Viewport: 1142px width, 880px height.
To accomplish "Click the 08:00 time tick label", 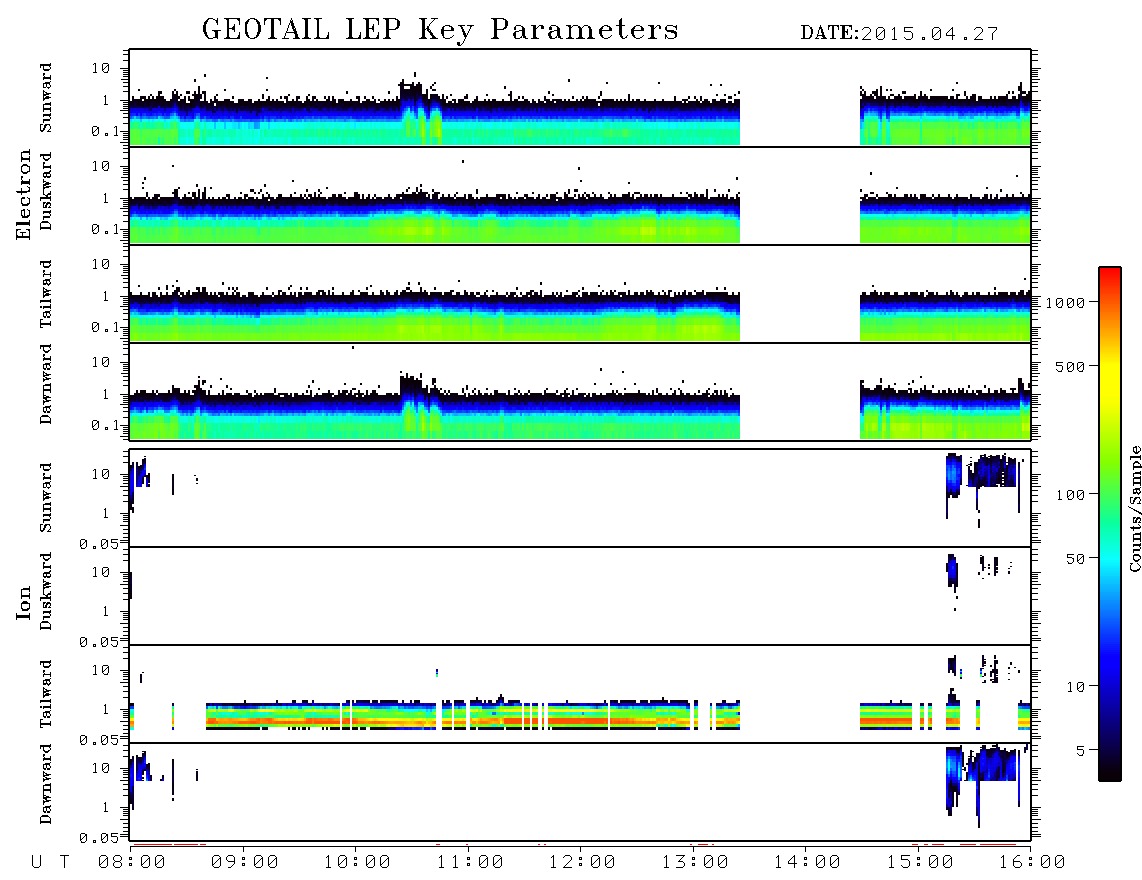I will pos(132,863).
